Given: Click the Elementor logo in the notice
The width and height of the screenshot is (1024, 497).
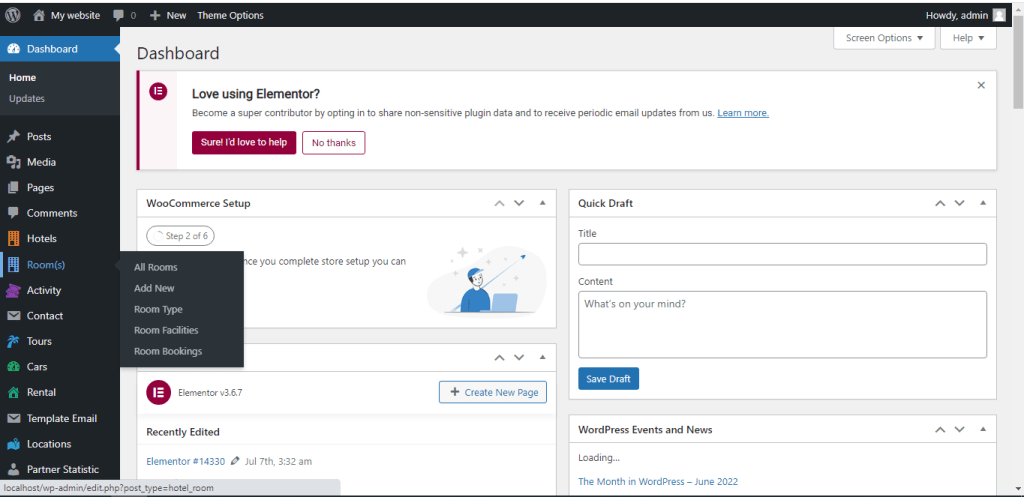Looking at the screenshot, I should click(158, 91).
